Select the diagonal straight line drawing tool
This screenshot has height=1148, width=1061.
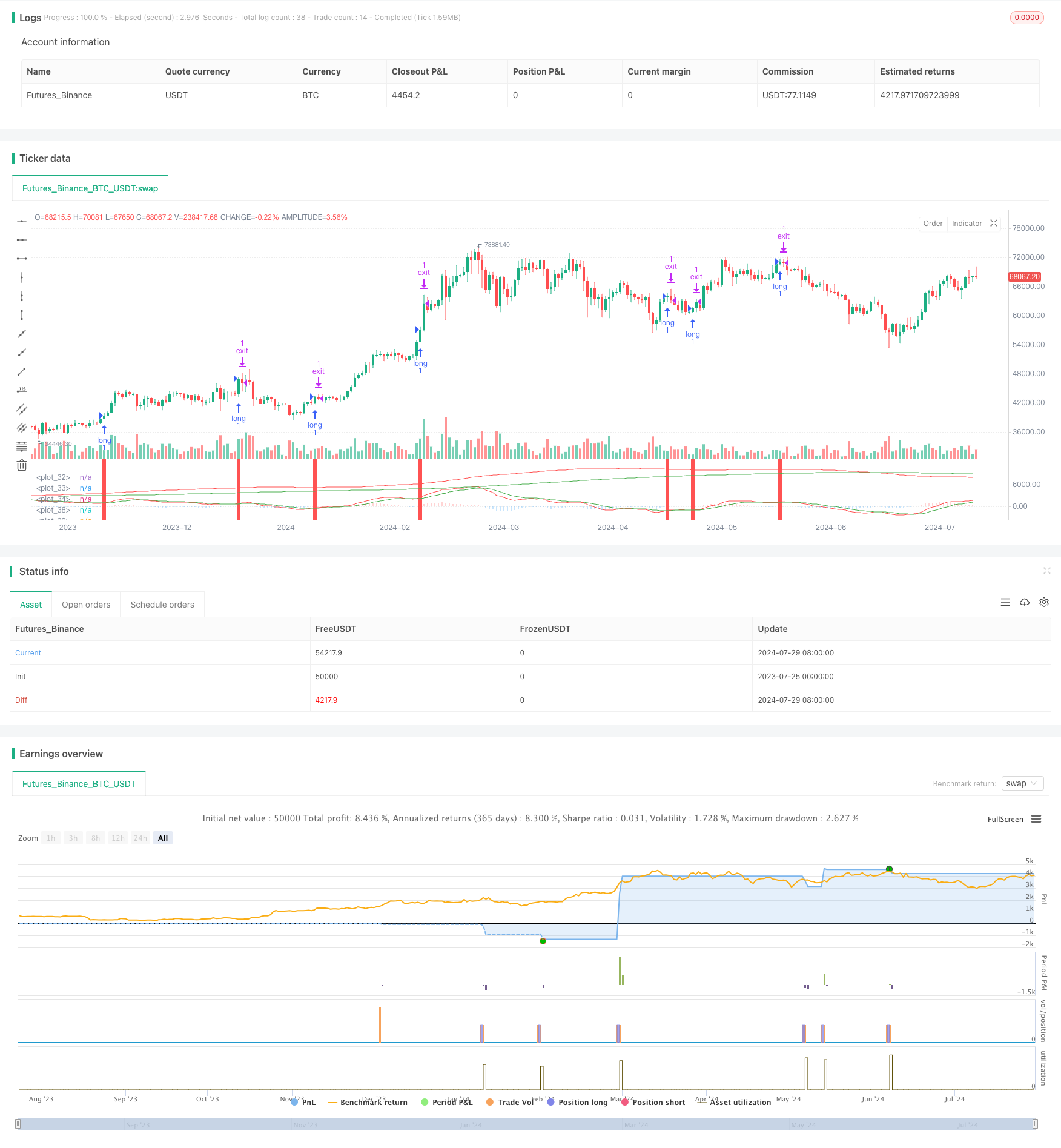(22, 334)
